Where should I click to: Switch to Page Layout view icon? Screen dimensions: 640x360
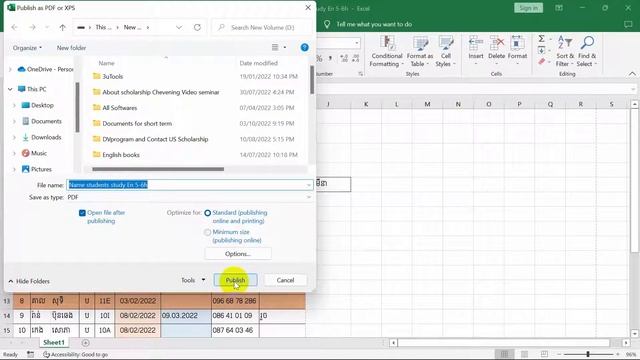click(x=524, y=354)
